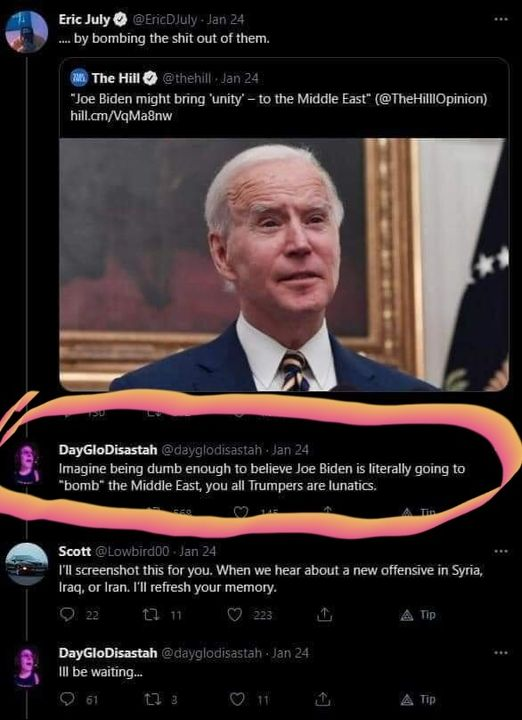This screenshot has width=522, height=720.
Task: Open more options on the last DayGloDisastah tweet
Action: (501, 653)
